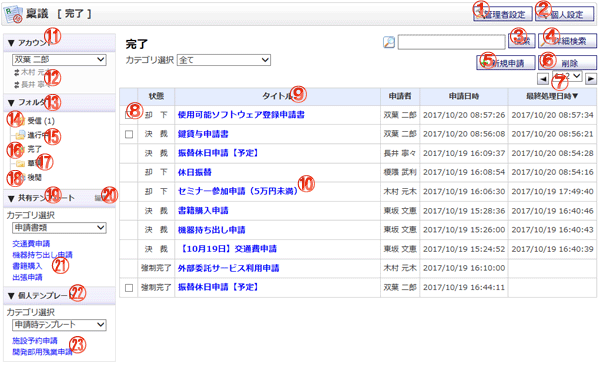Open the 鍵貸与申請書 request
Image resolution: width=600 pixels, height=367 pixels.
point(203,134)
